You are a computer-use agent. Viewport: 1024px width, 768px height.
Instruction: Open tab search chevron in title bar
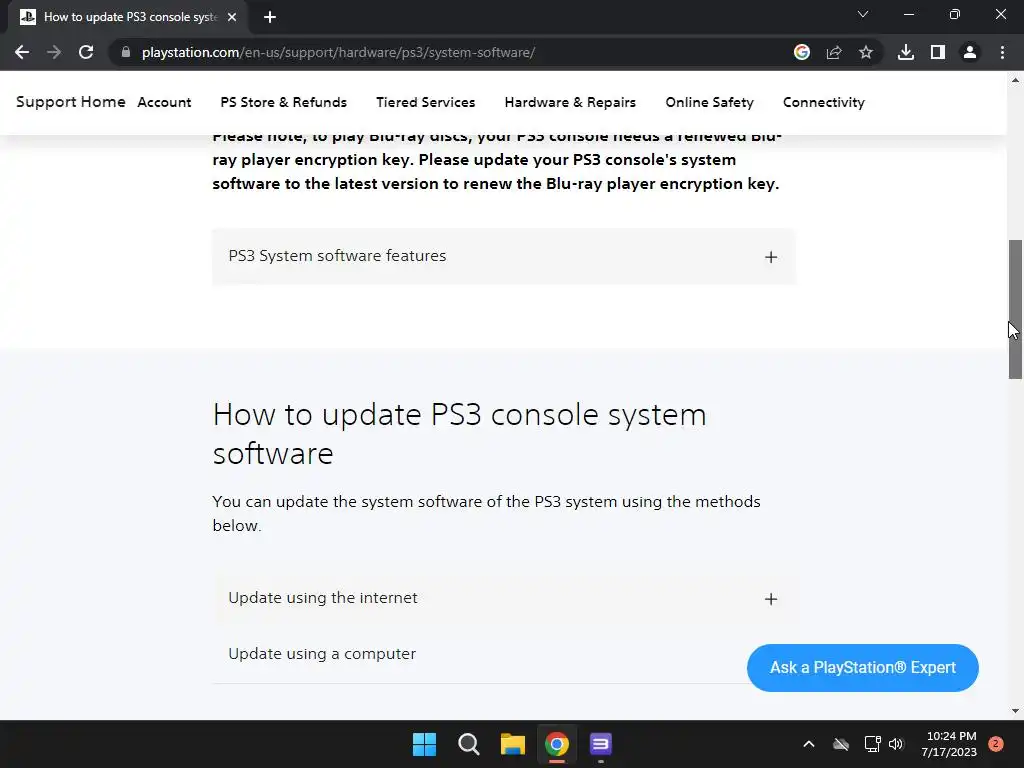coord(863,14)
